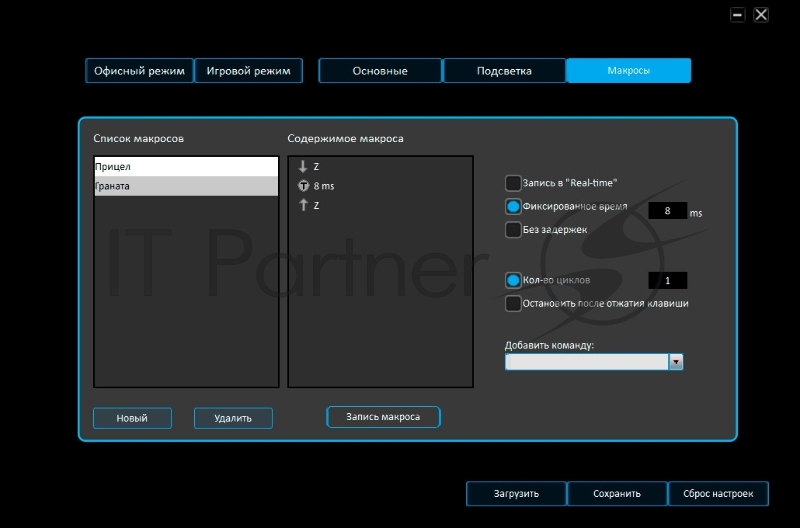Close the application with the X icon
Viewport: 800px width, 528px height.
point(762,15)
